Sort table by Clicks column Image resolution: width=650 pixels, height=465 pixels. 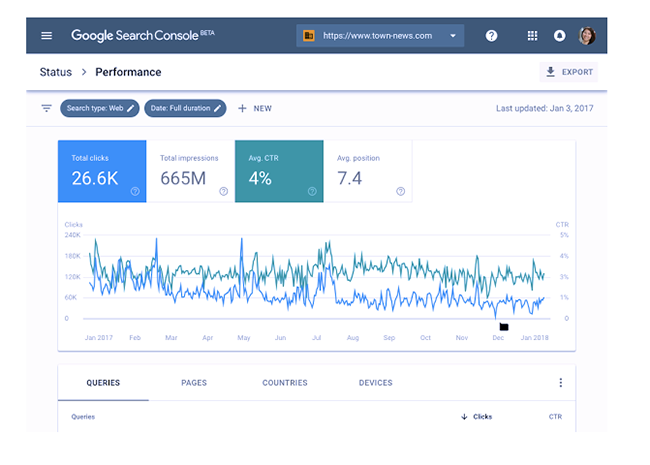coord(483,417)
